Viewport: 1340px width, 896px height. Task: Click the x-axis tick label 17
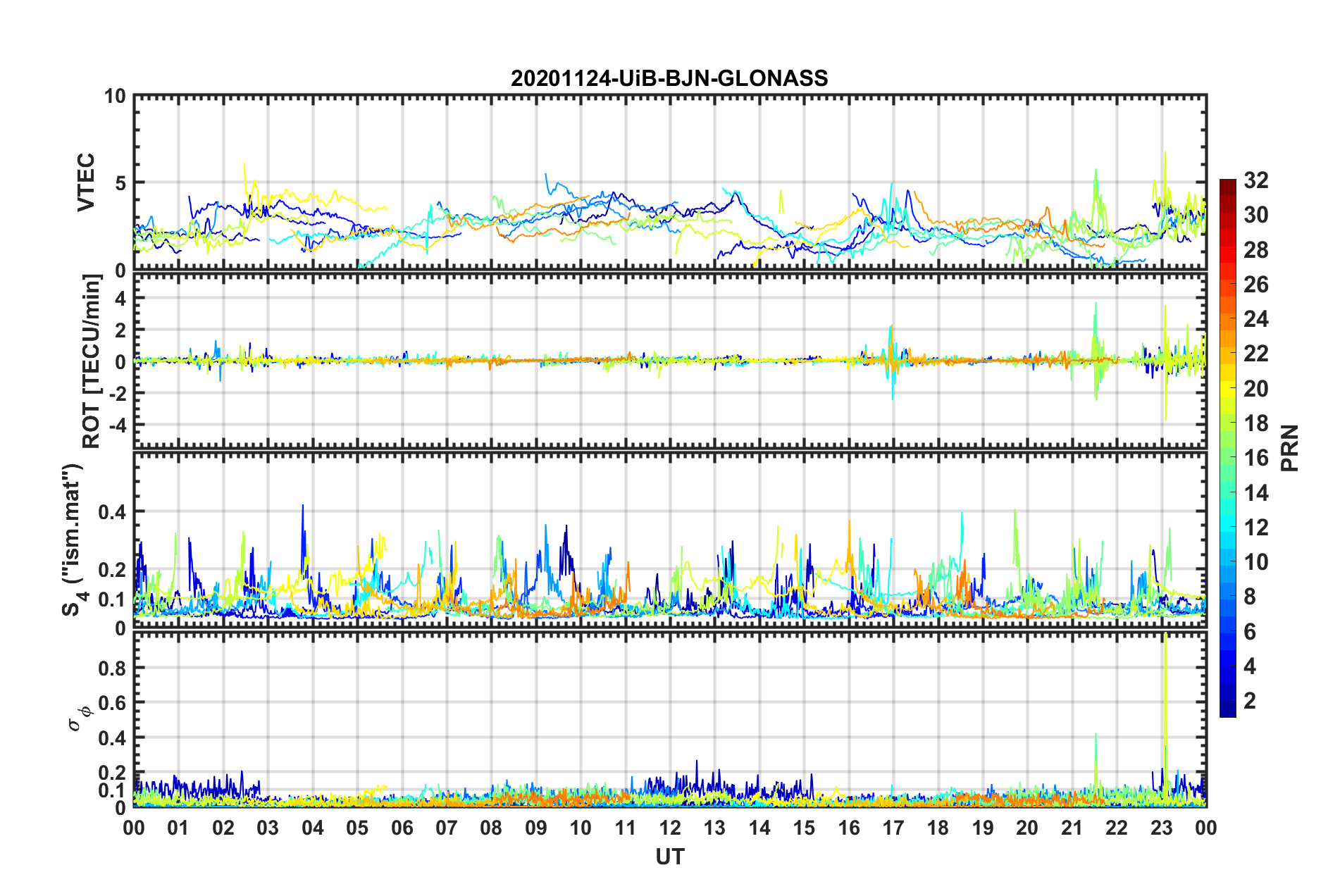[893, 828]
